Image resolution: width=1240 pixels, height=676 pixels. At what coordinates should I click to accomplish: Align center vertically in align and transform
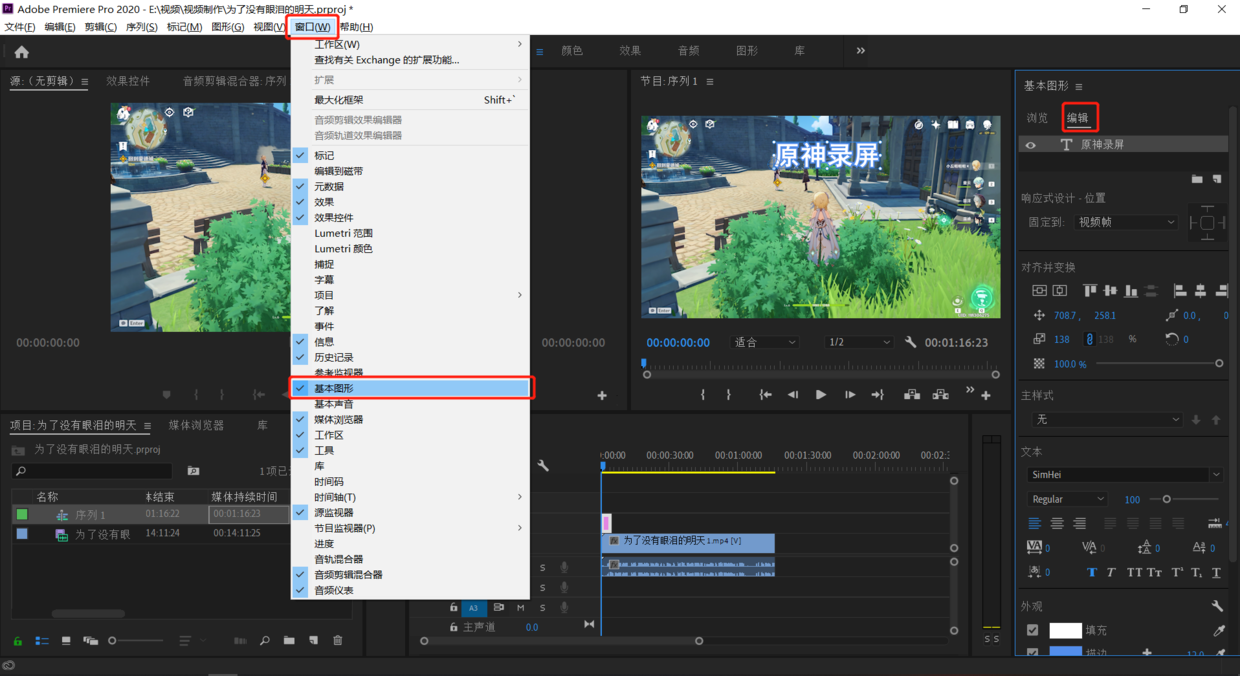tap(1039, 291)
